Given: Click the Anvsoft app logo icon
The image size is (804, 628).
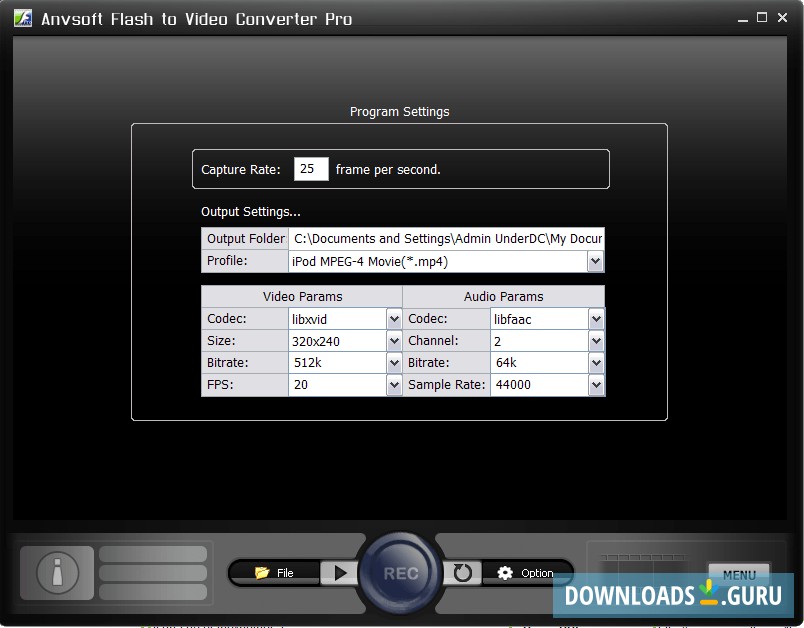Looking at the screenshot, I should coord(23,18).
